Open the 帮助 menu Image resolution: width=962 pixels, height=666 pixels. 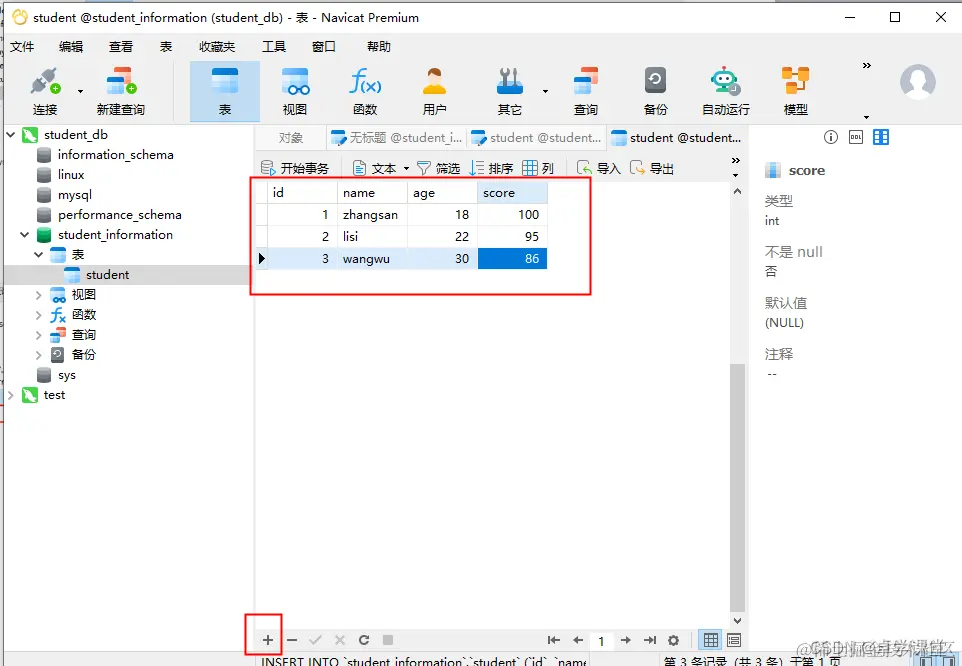pos(379,47)
